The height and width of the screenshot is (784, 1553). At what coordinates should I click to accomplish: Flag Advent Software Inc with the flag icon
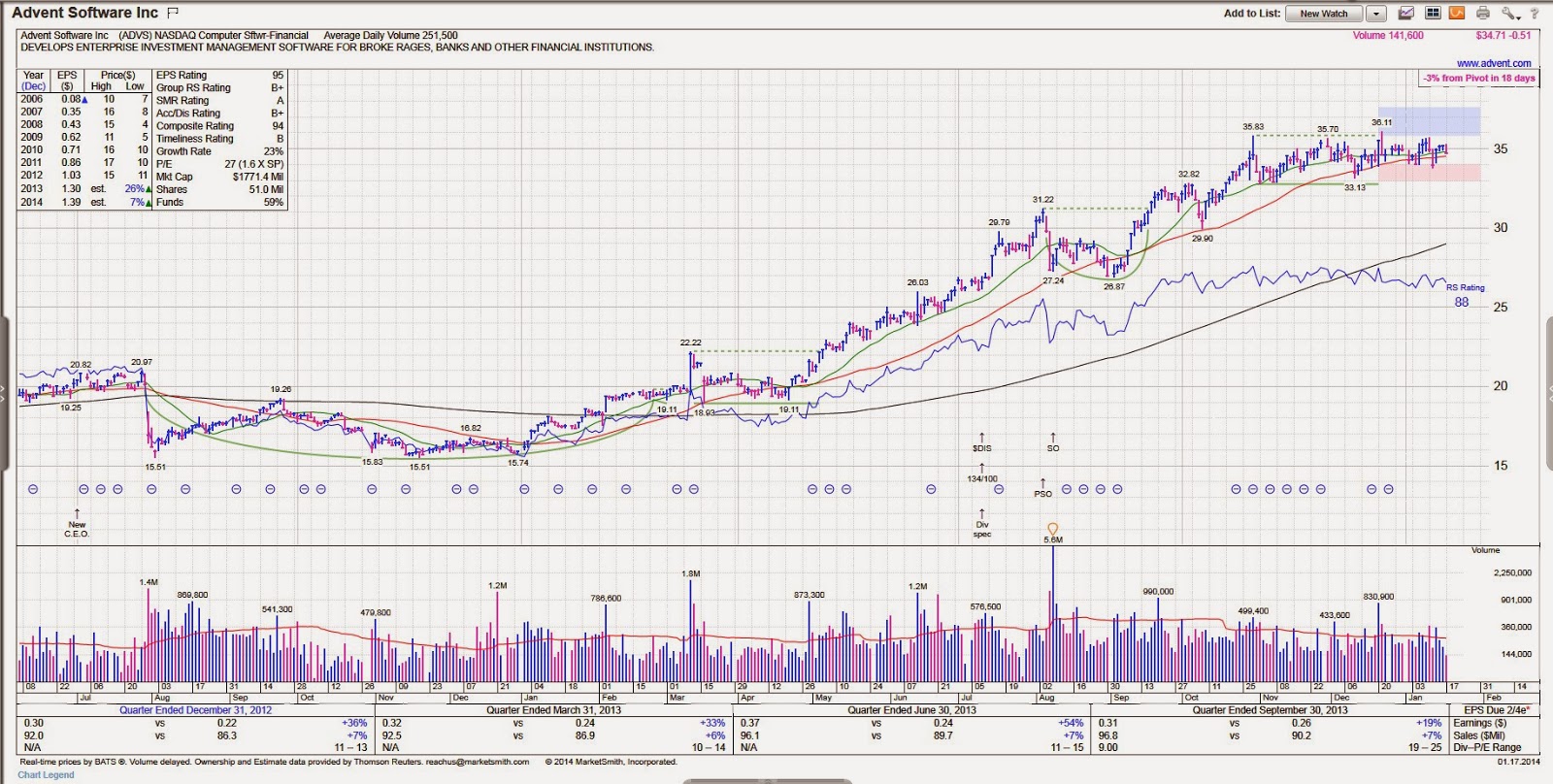tap(173, 13)
